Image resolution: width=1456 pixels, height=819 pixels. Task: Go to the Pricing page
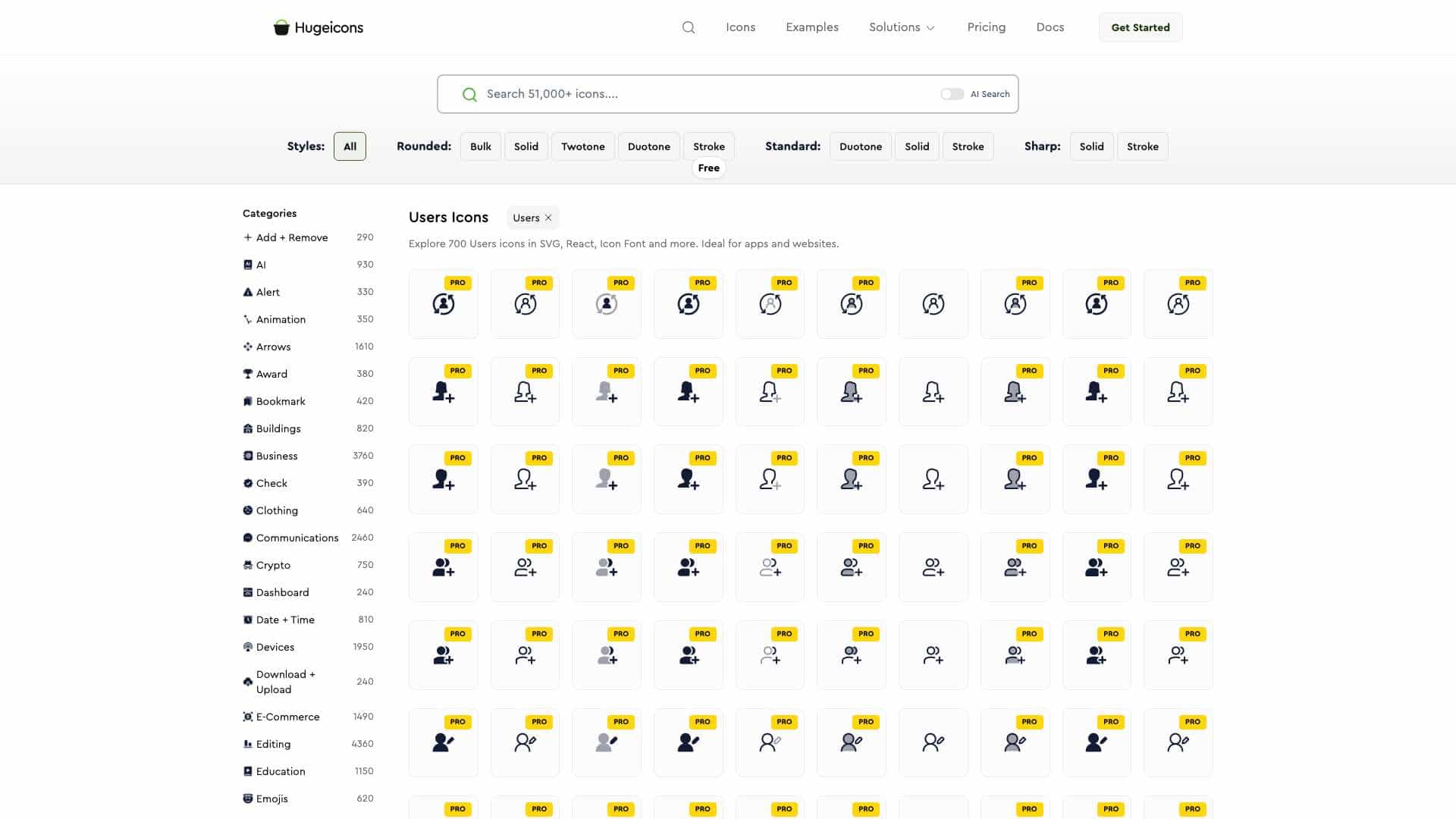[x=986, y=27]
